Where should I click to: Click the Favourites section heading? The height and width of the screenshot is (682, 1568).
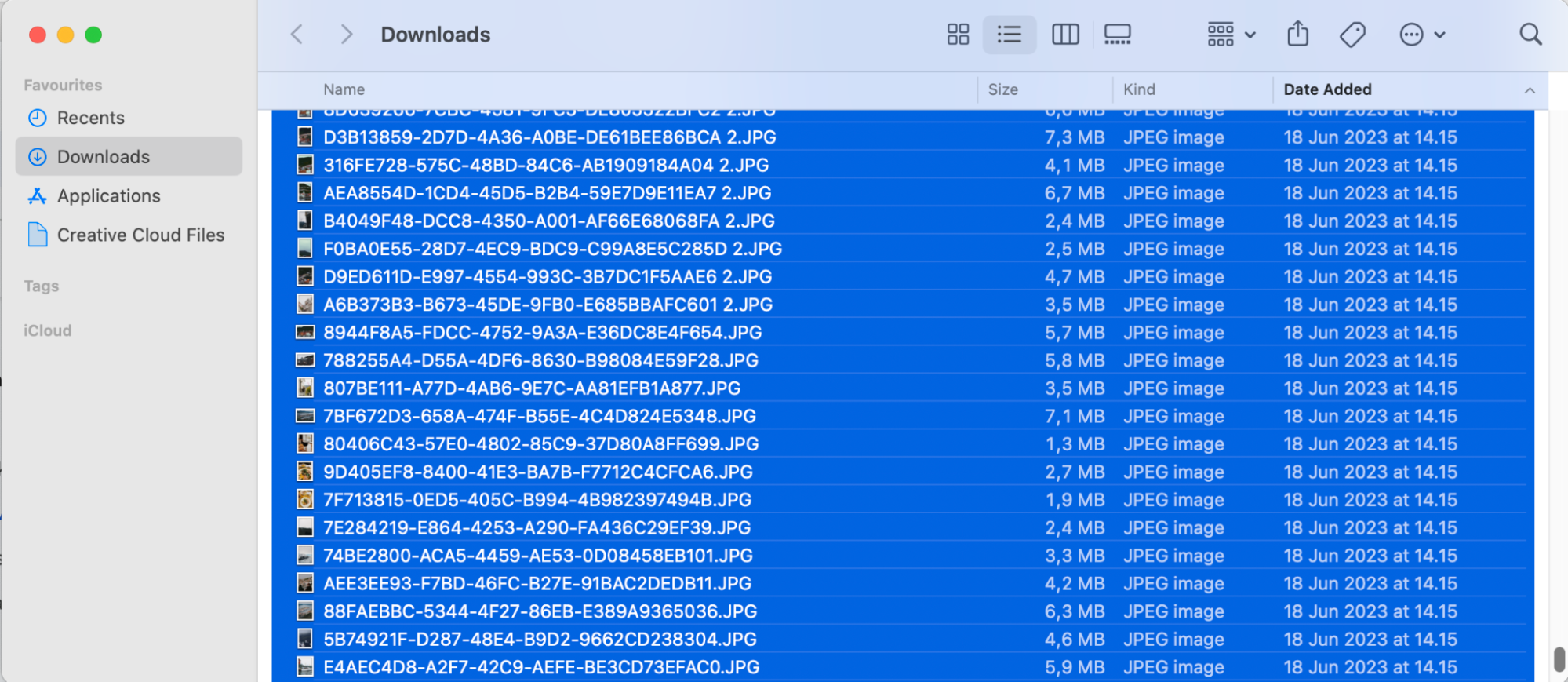(x=63, y=85)
